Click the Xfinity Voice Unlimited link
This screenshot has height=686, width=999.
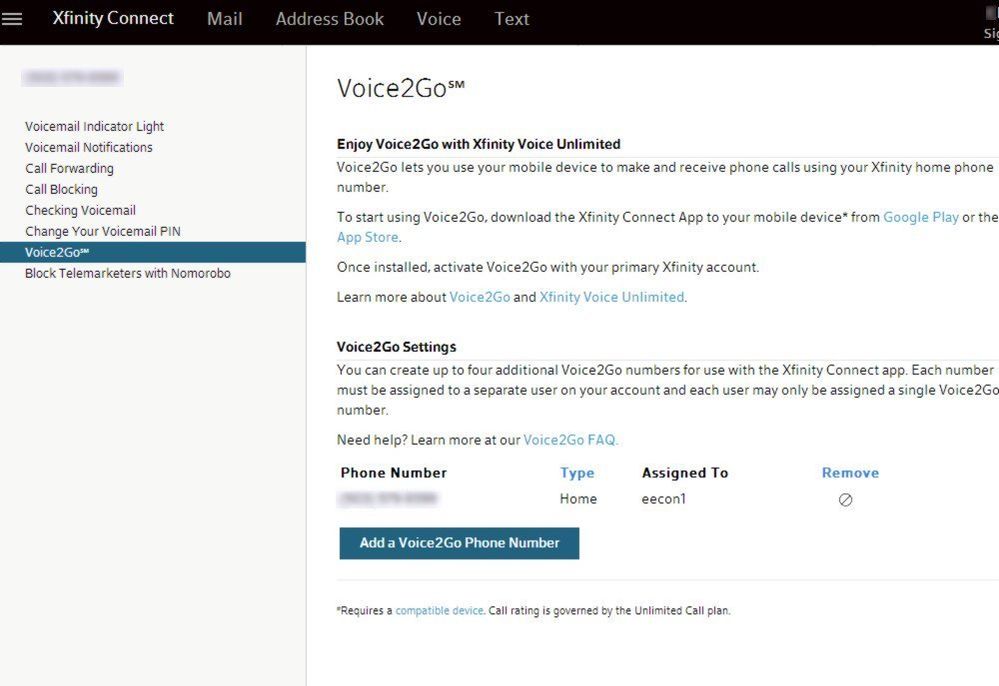tap(611, 297)
